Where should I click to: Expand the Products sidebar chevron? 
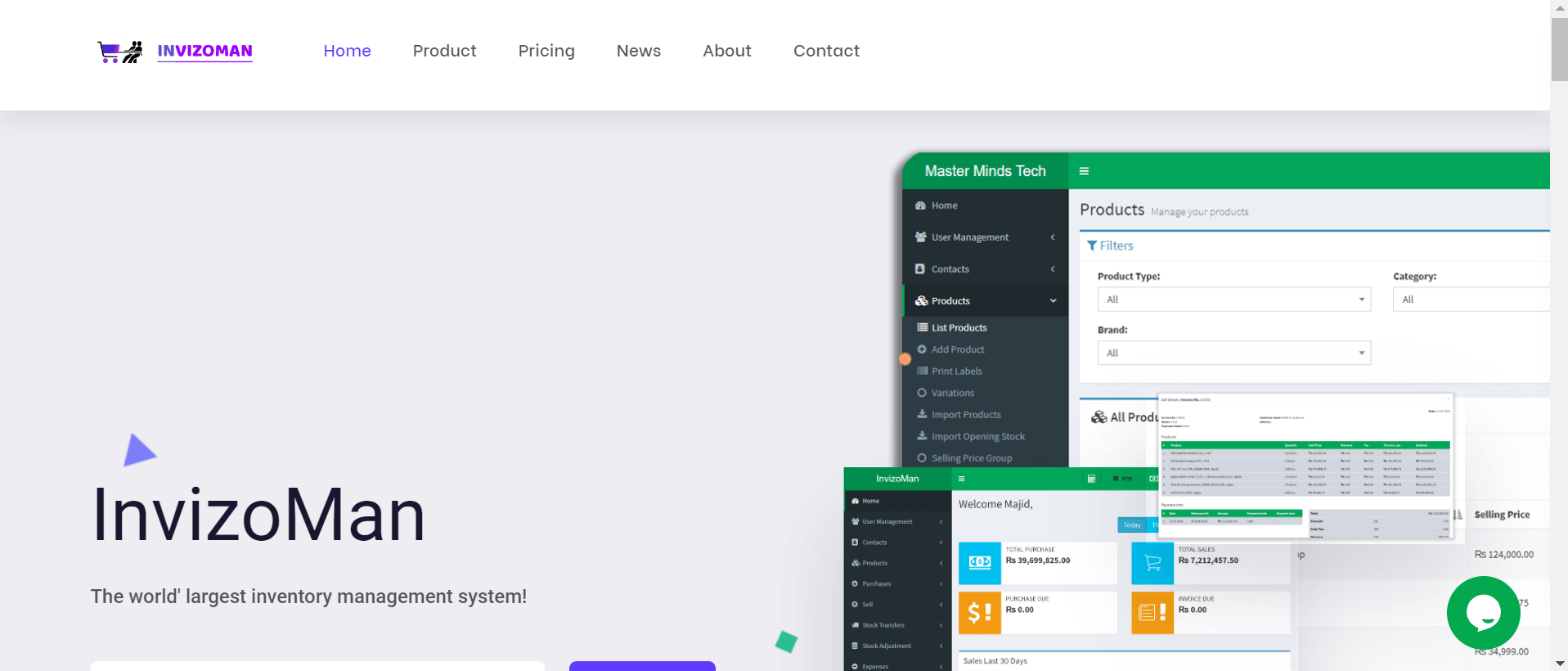1053,301
